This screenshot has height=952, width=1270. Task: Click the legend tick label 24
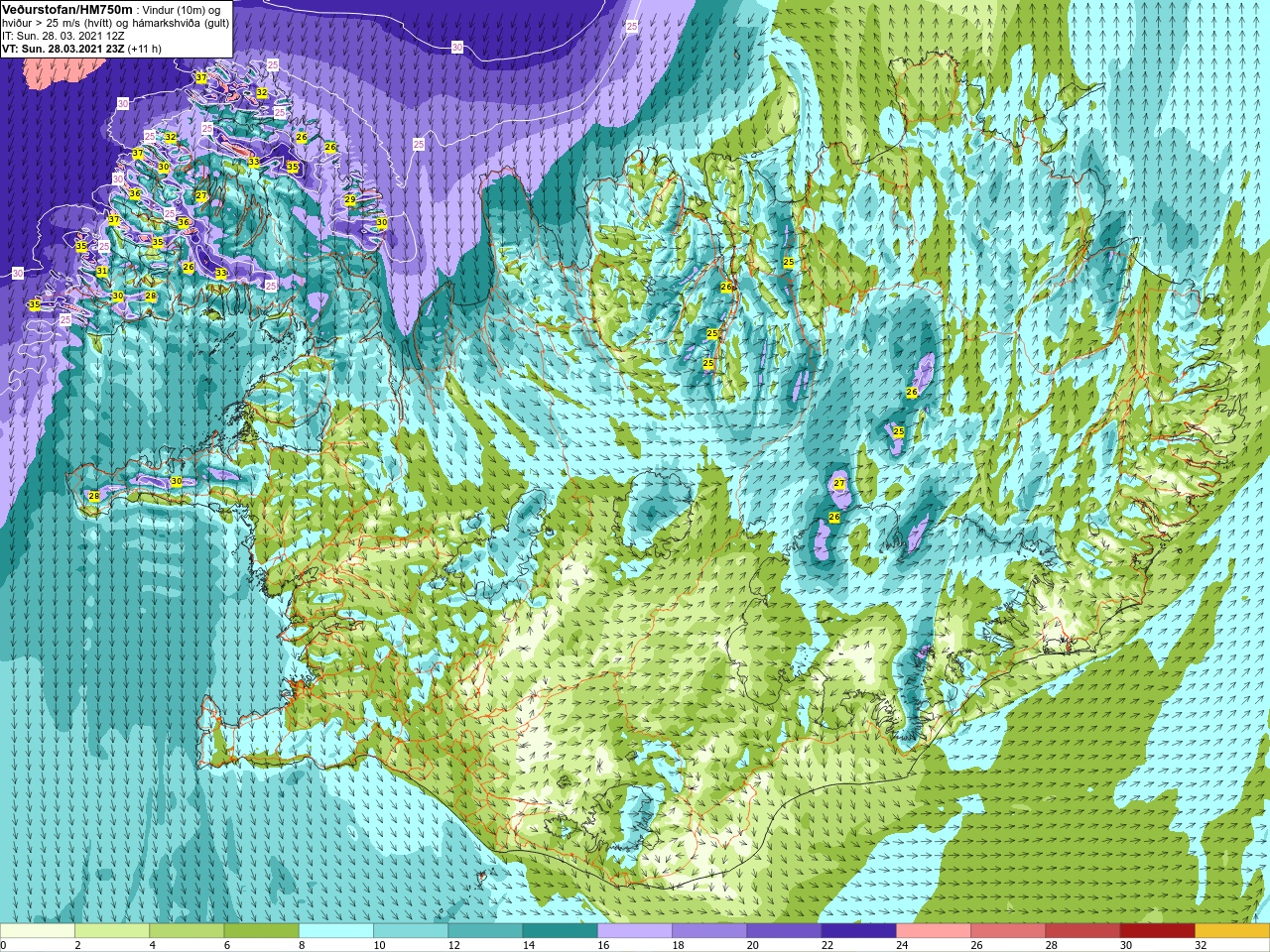(x=902, y=945)
